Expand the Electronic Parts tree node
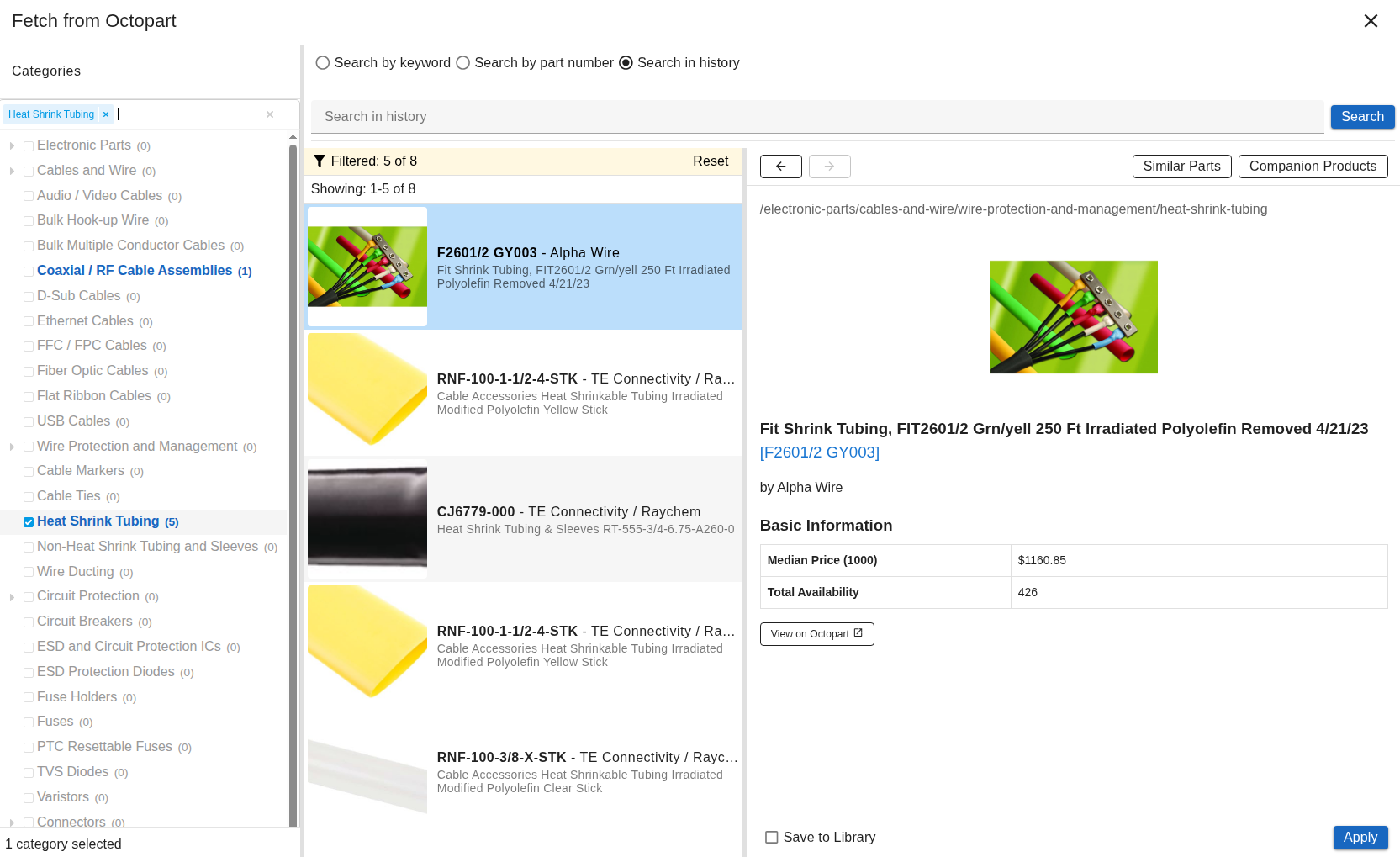Image resolution: width=1400 pixels, height=857 pixels. pyautogui.click(x=12, y=146)
